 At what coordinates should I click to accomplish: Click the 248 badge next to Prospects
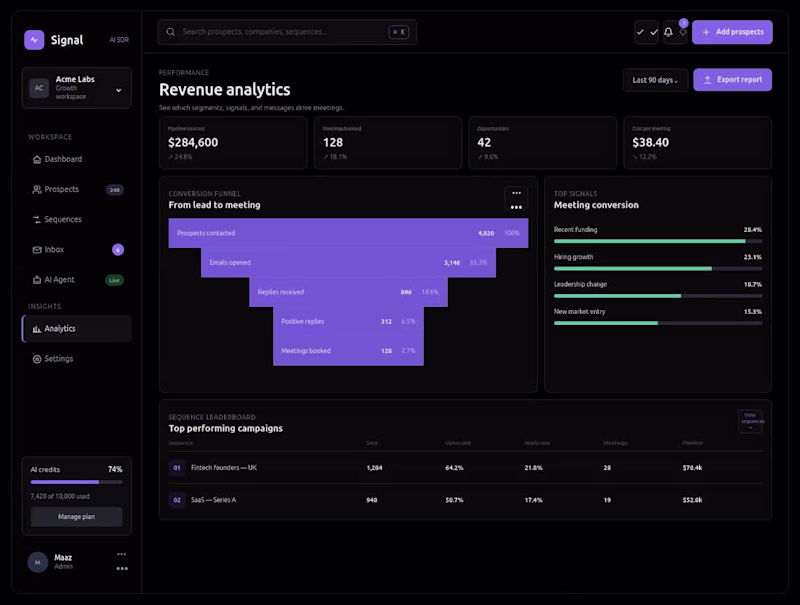[x=115, y=190]
